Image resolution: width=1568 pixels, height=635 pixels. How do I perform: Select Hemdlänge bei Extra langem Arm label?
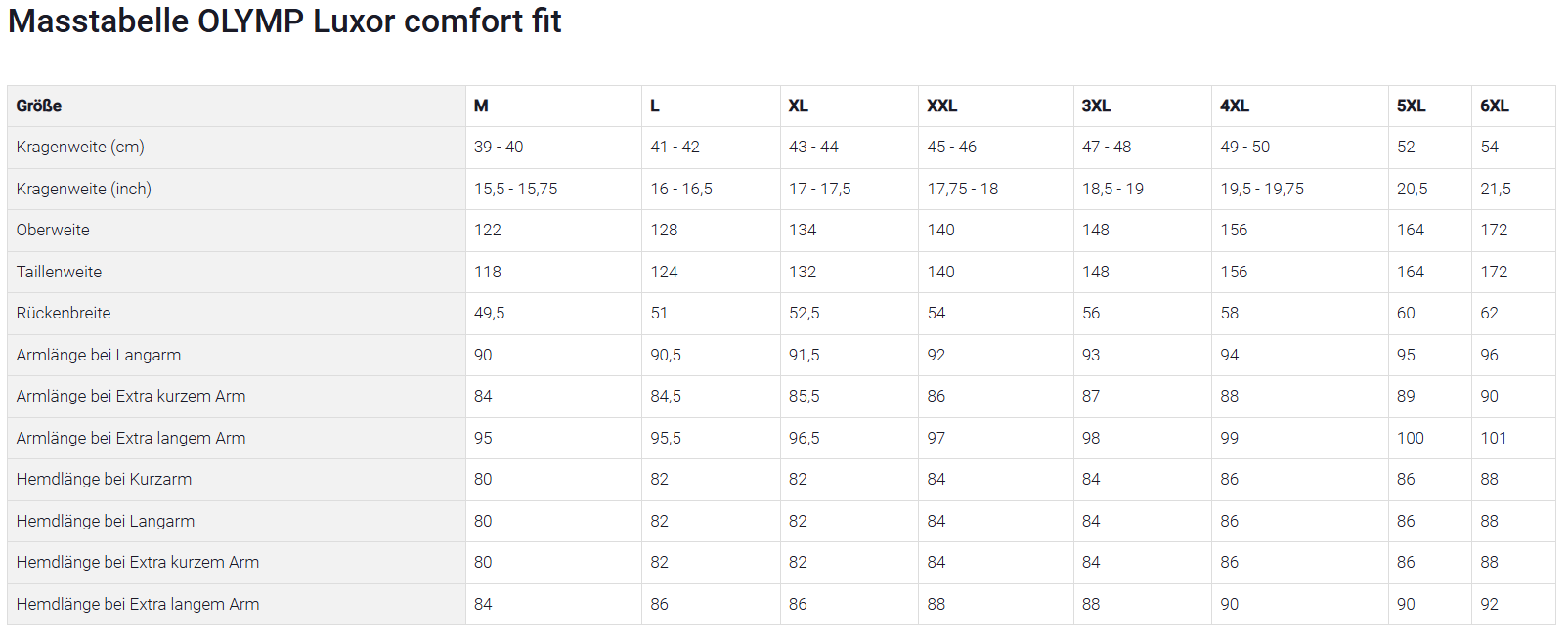click(x=138, y=604)
